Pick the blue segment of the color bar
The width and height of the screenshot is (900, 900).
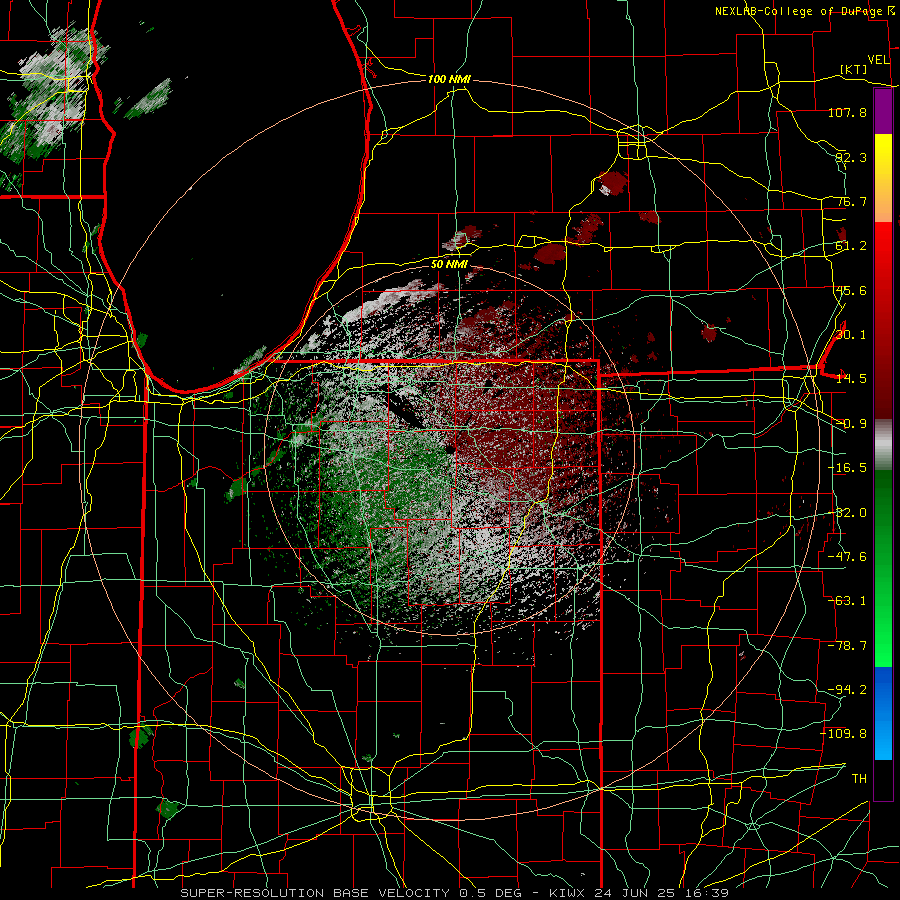click(x=883, y=713)
